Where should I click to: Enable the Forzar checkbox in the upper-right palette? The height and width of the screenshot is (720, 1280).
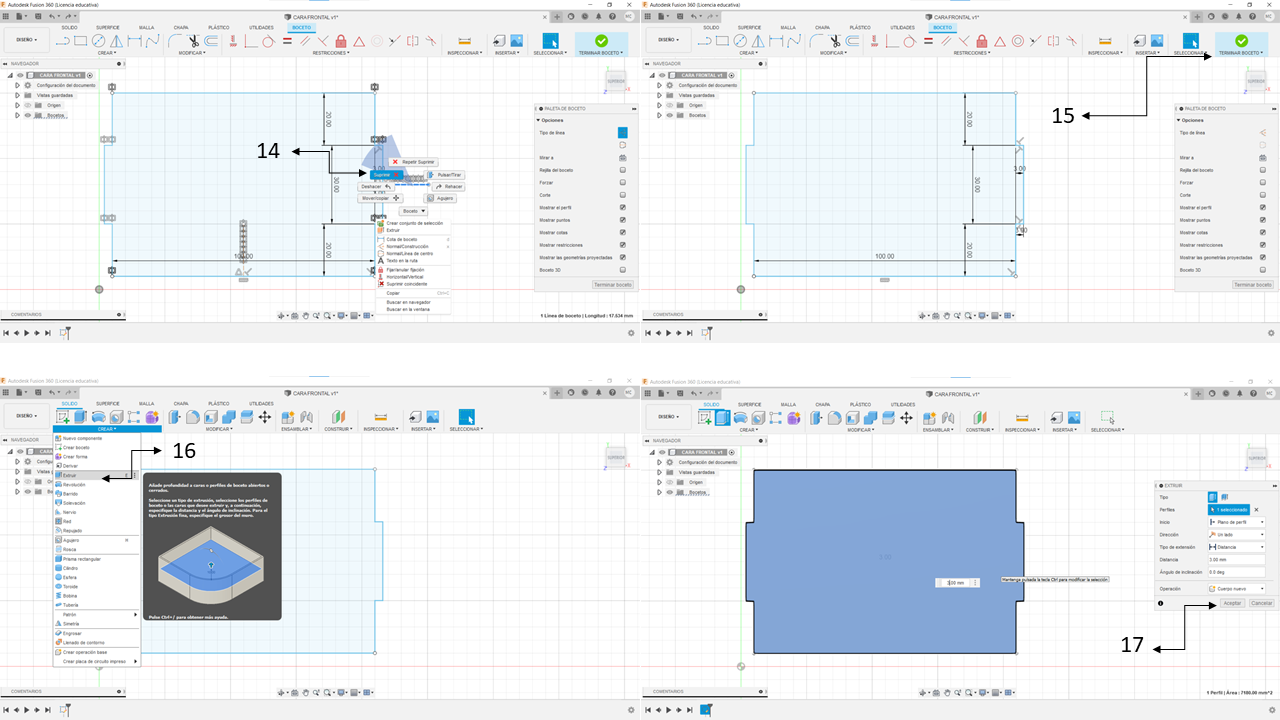coord(1262,182)
